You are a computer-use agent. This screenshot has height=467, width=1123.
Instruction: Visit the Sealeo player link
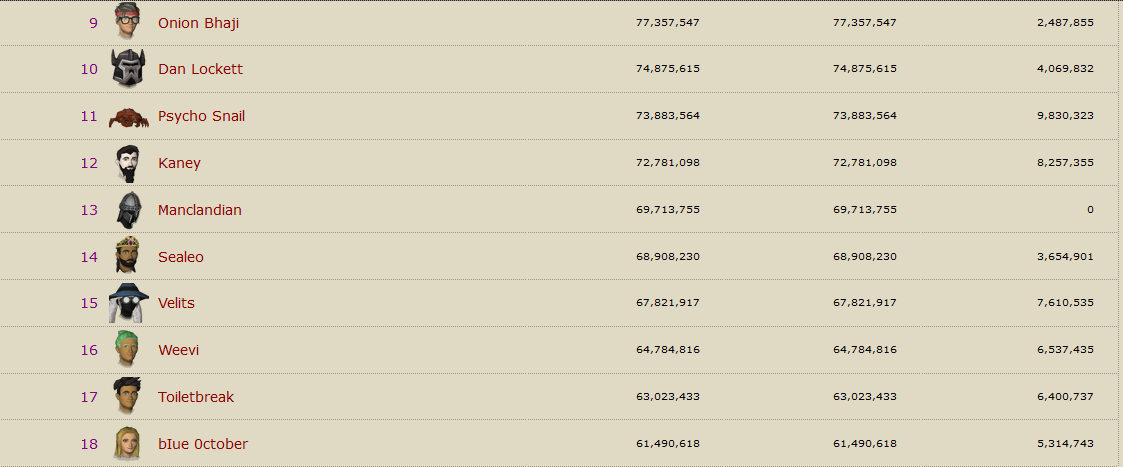pyautogui.click(x=180, y=257)
